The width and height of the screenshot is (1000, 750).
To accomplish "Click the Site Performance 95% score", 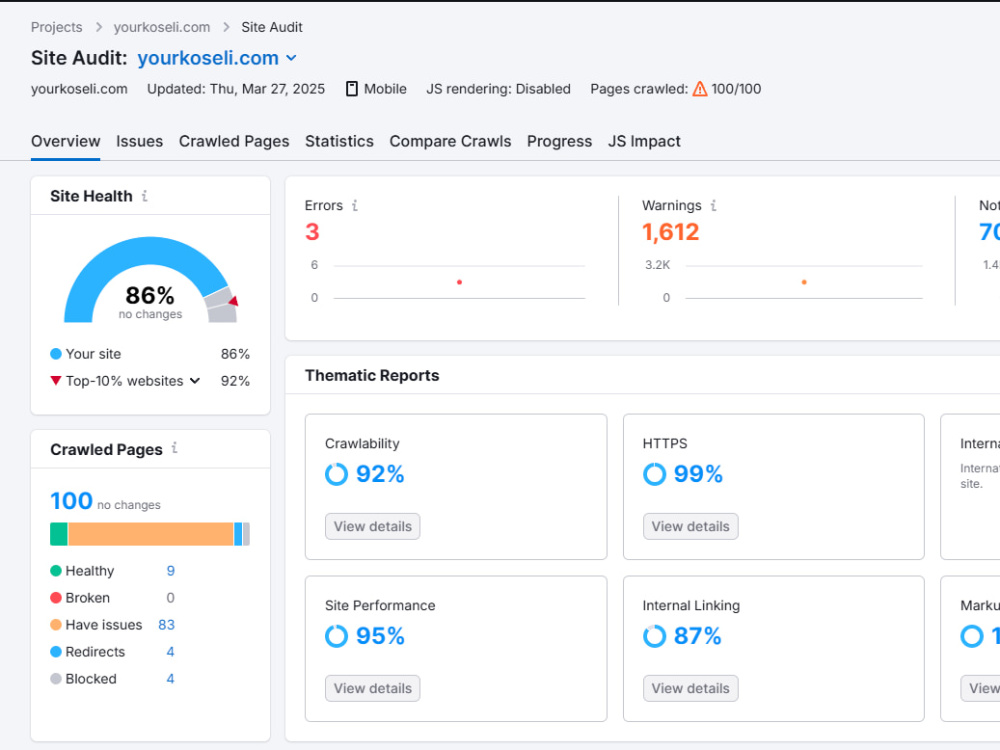I will coord(380,636).
